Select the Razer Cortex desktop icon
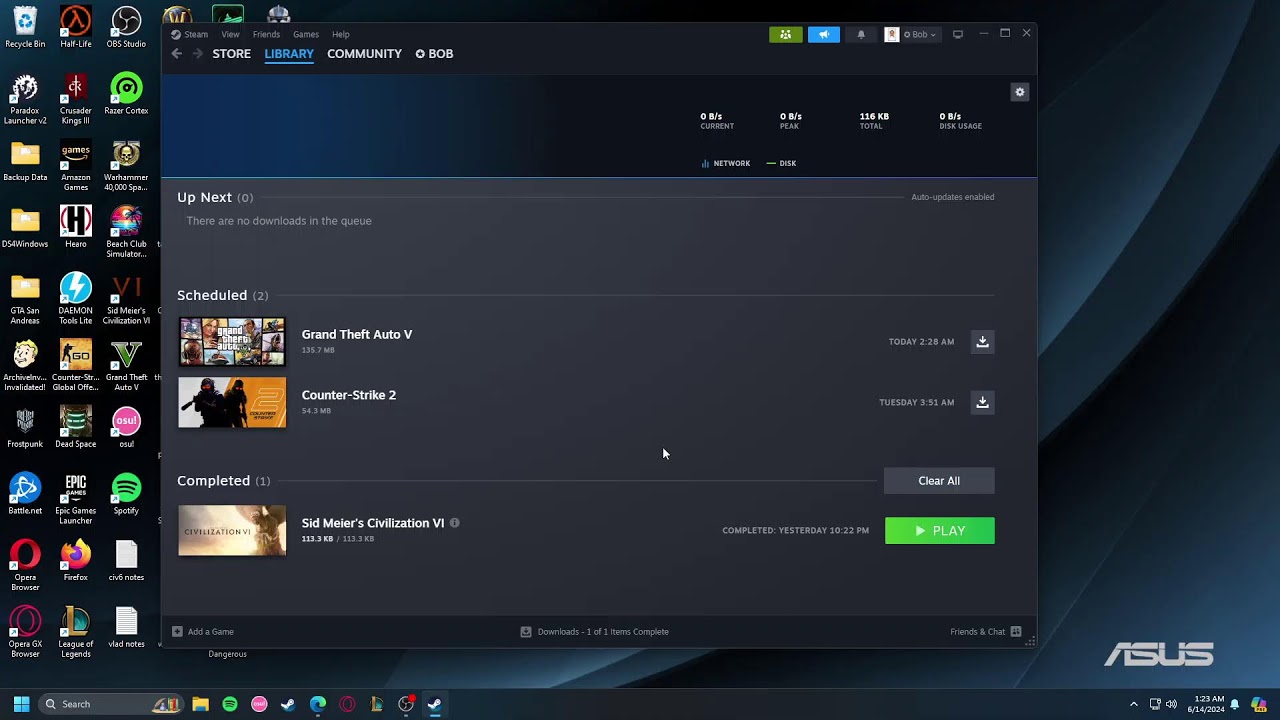Image resolution: width=1280 pixels, height=720 pixels. coord(126,93)
